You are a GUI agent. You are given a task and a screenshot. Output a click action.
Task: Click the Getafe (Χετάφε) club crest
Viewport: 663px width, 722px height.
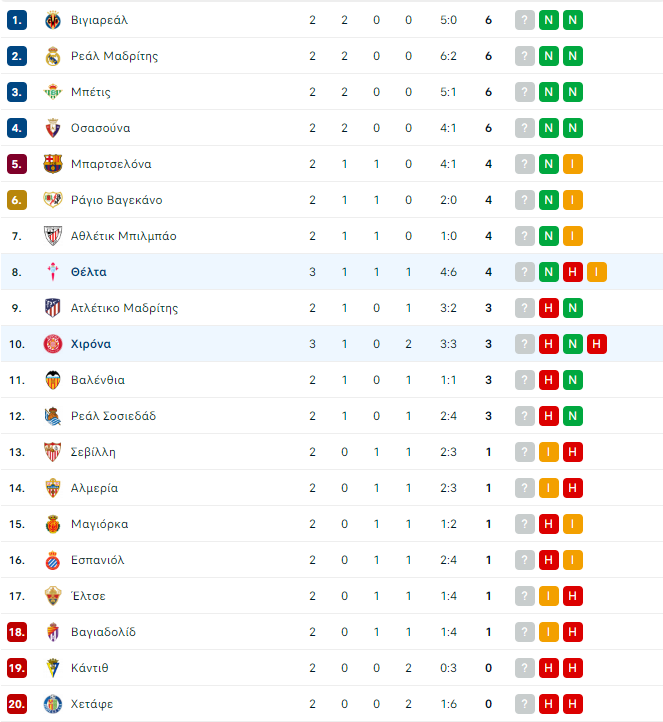pos(53,704)
